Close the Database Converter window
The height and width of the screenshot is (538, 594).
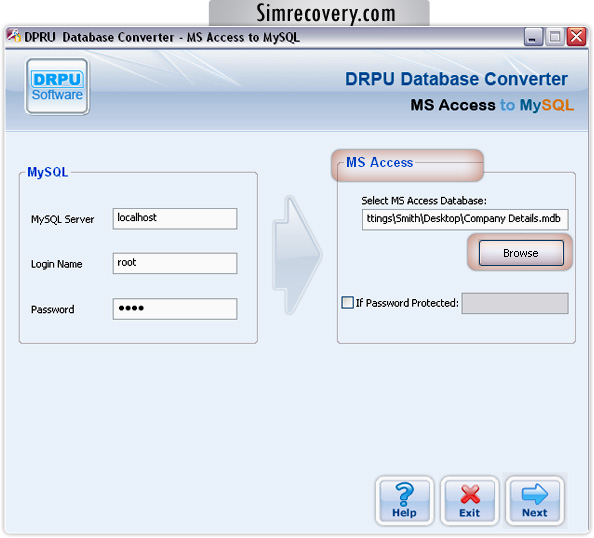(576, 37)
